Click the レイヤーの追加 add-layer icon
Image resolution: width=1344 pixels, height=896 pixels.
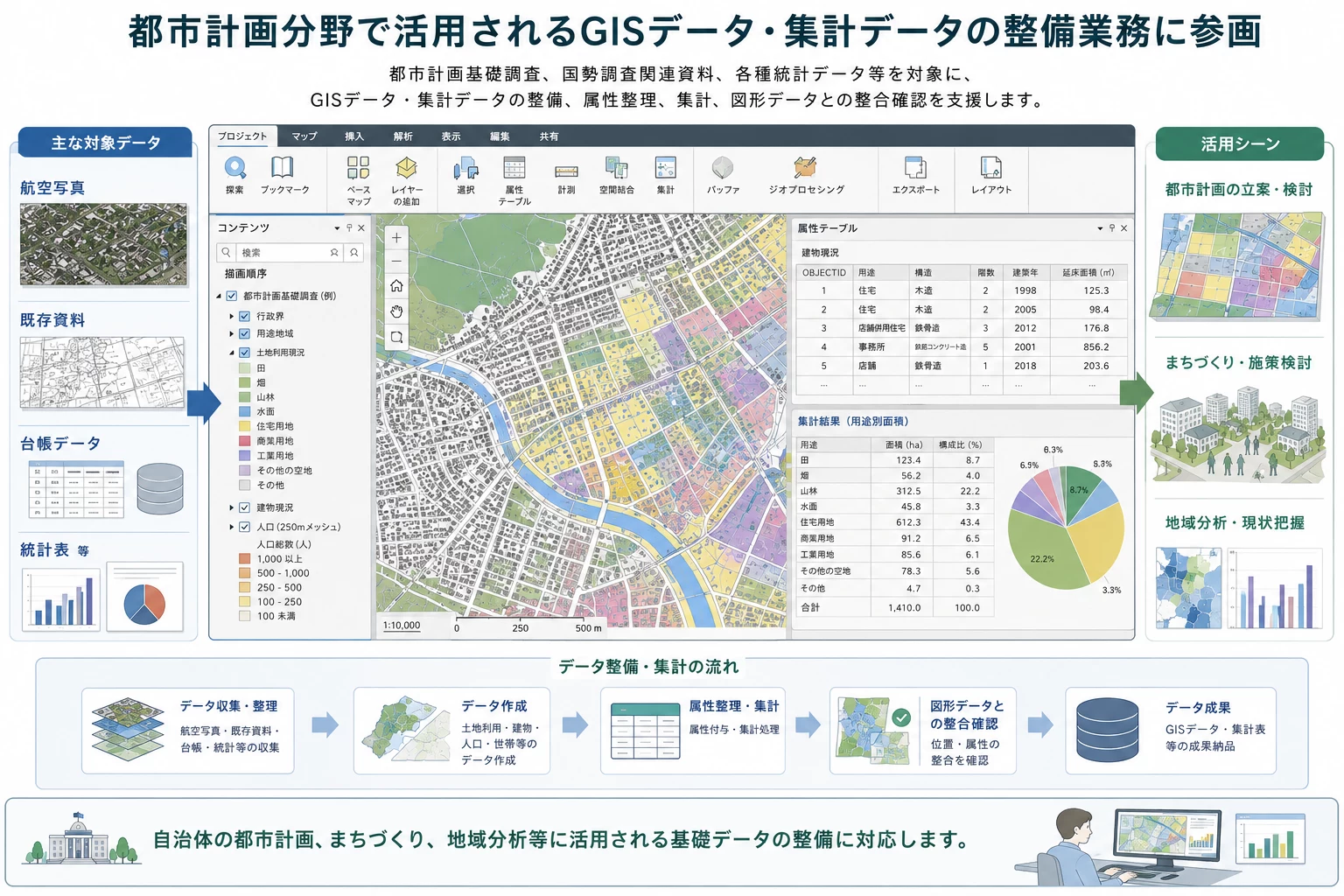(407, 167)
